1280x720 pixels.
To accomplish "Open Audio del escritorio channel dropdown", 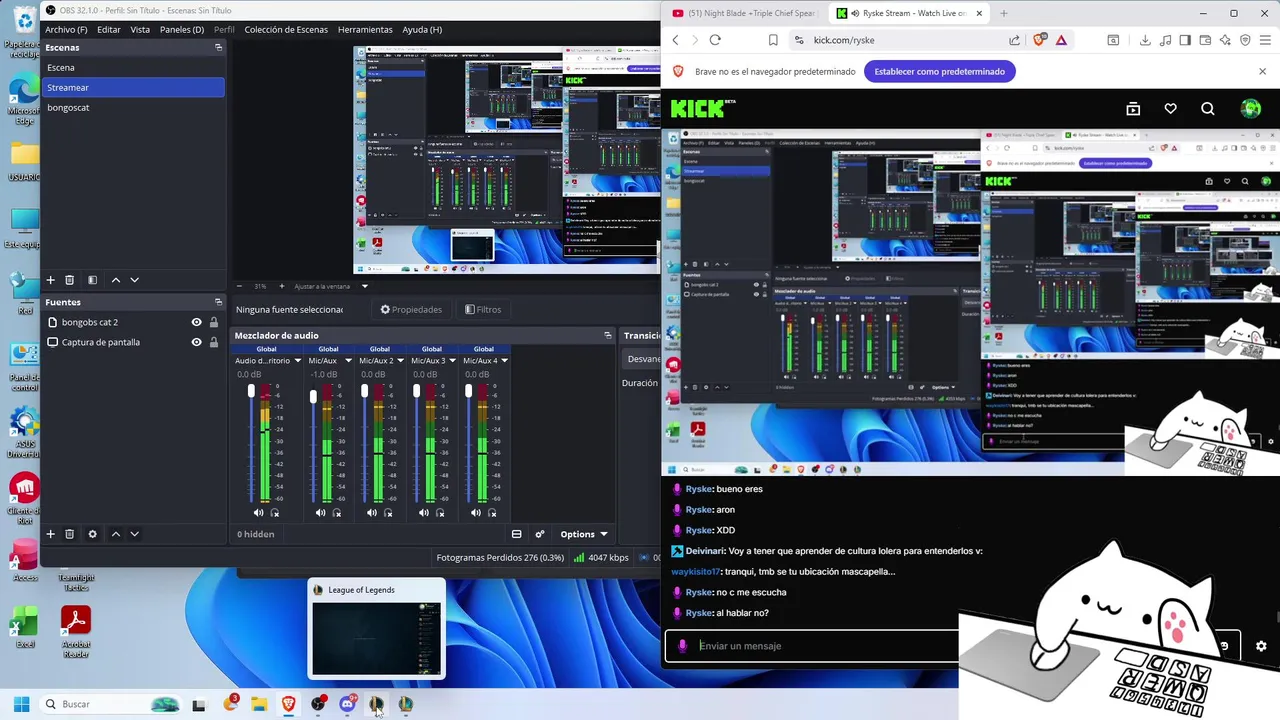I will pos(297,361).
